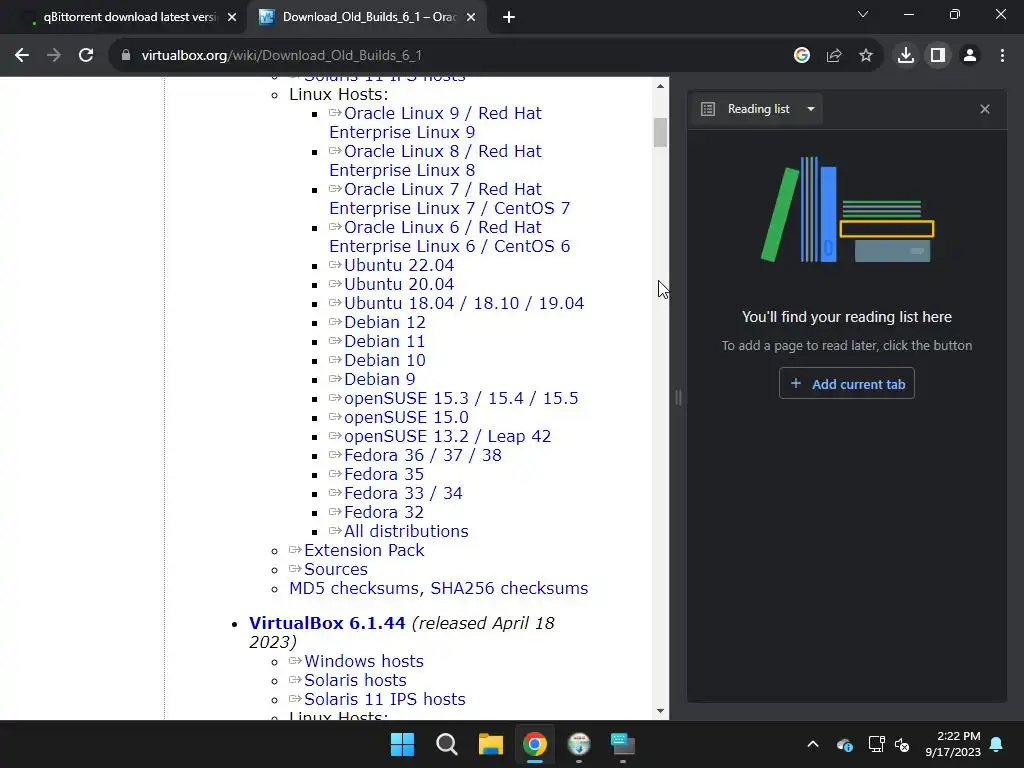Click the Add current tab button

846,384
